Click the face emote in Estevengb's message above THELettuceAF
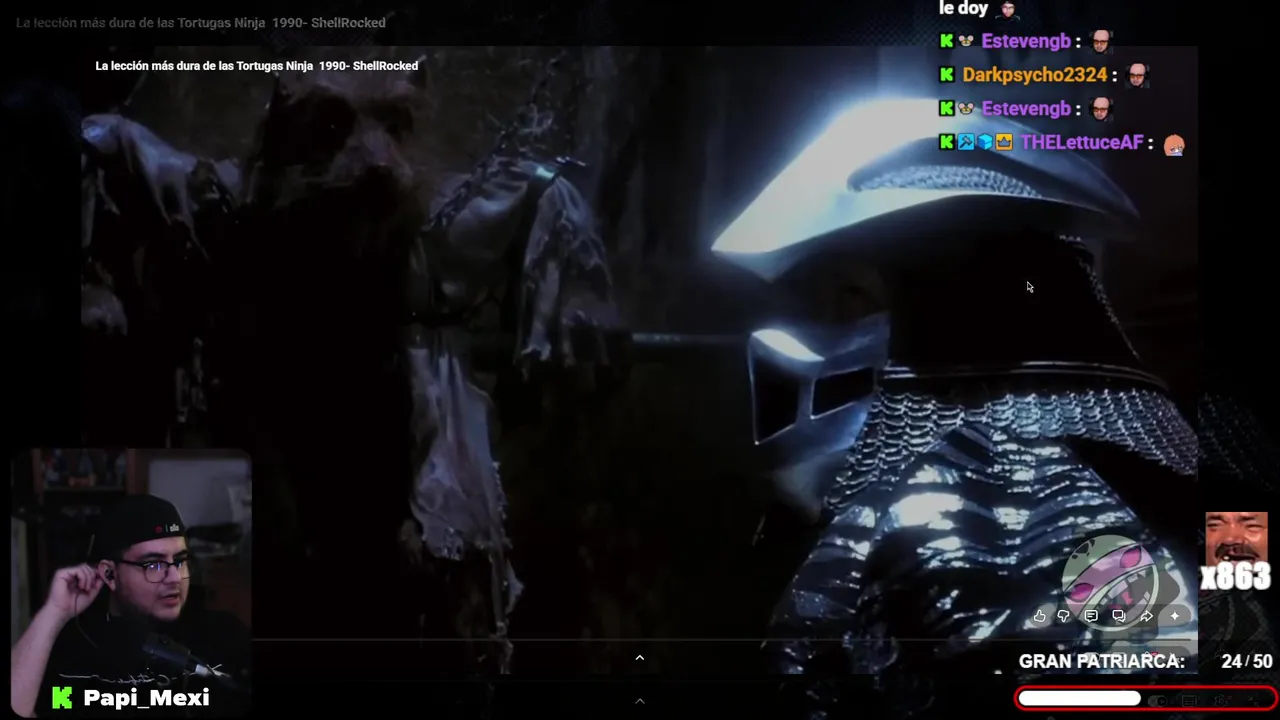Viewport: 1280px width, 720px height. click(x=1101, y=109)
